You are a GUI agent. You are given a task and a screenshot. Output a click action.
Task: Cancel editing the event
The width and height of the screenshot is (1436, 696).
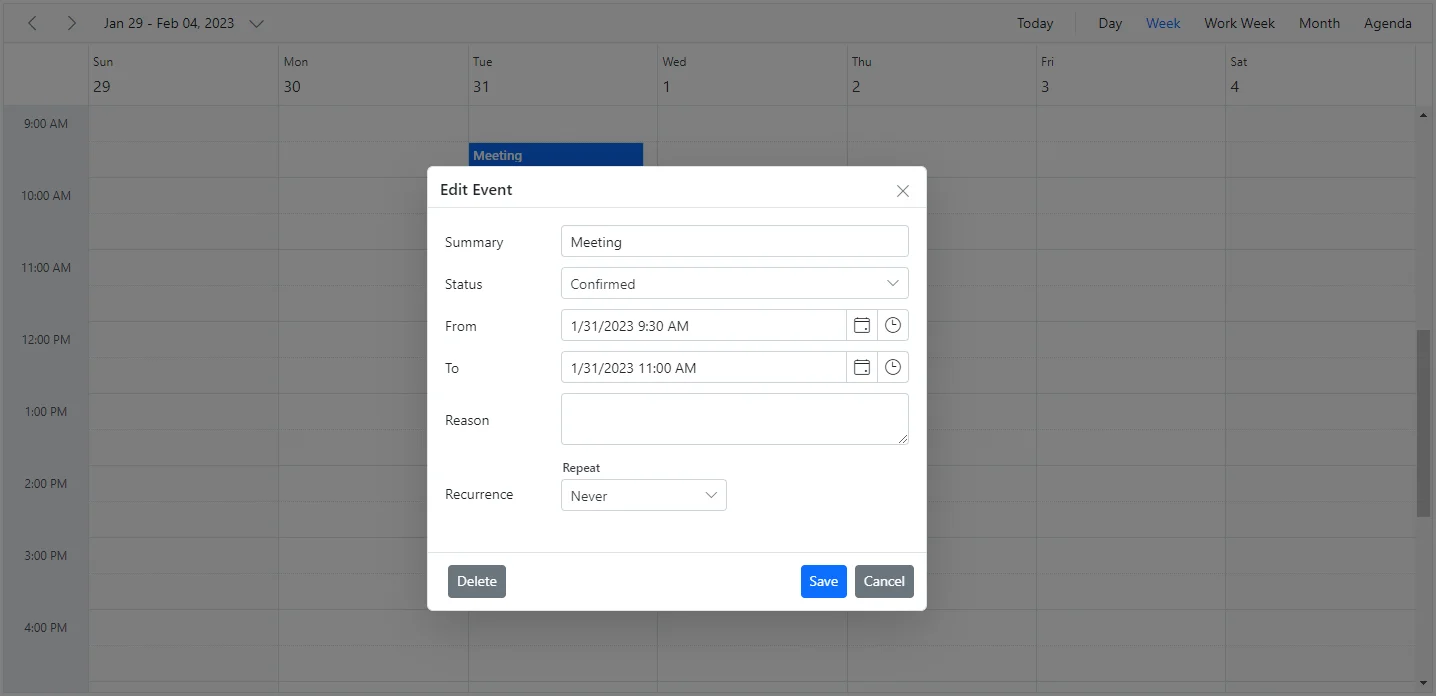point(884,581)
